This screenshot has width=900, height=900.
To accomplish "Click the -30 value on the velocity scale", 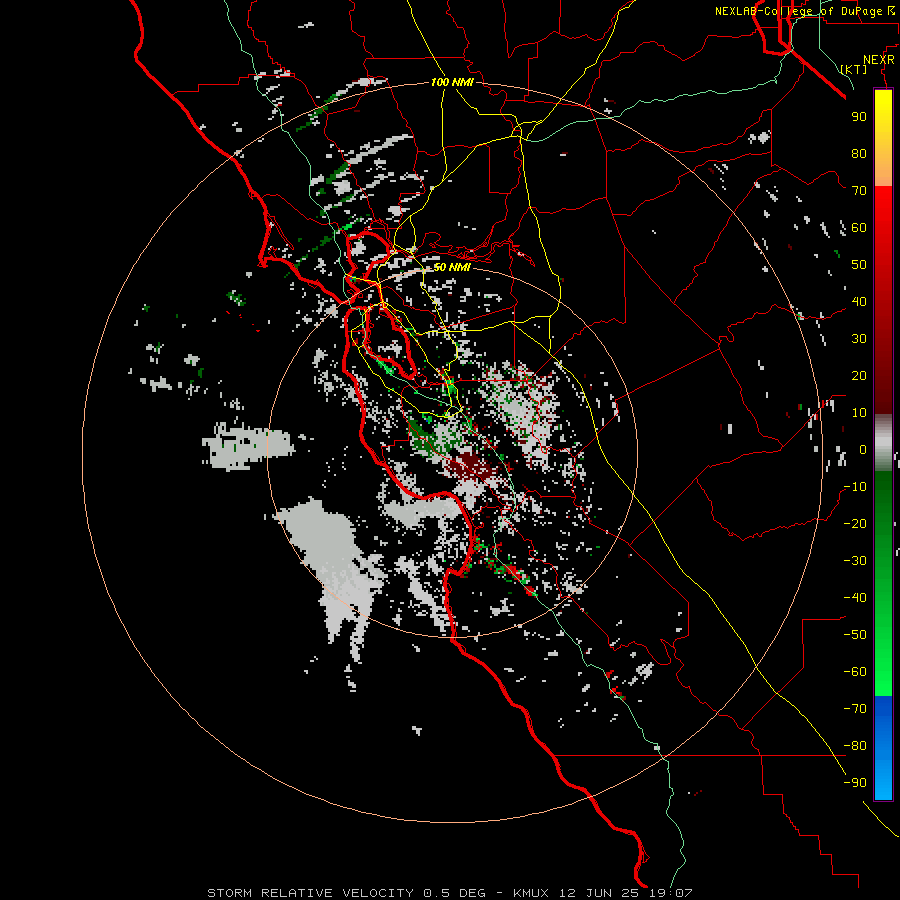I will [855, 561].
